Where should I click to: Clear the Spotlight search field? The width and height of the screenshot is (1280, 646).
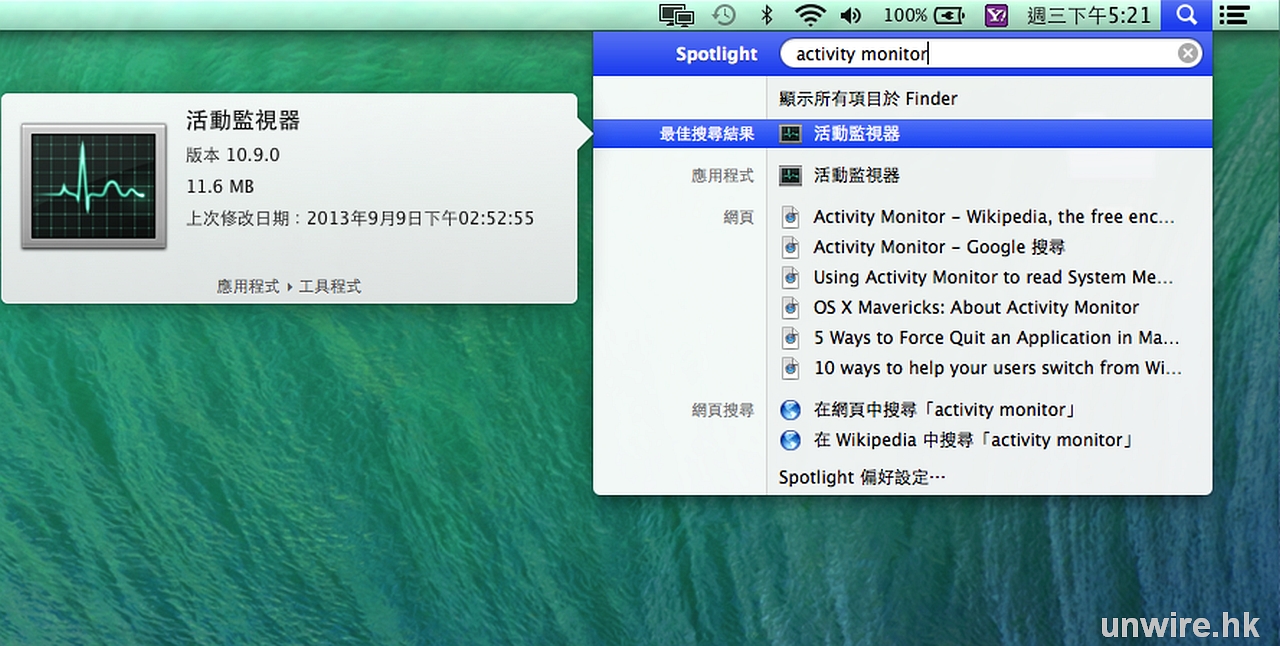(1187, 54)
